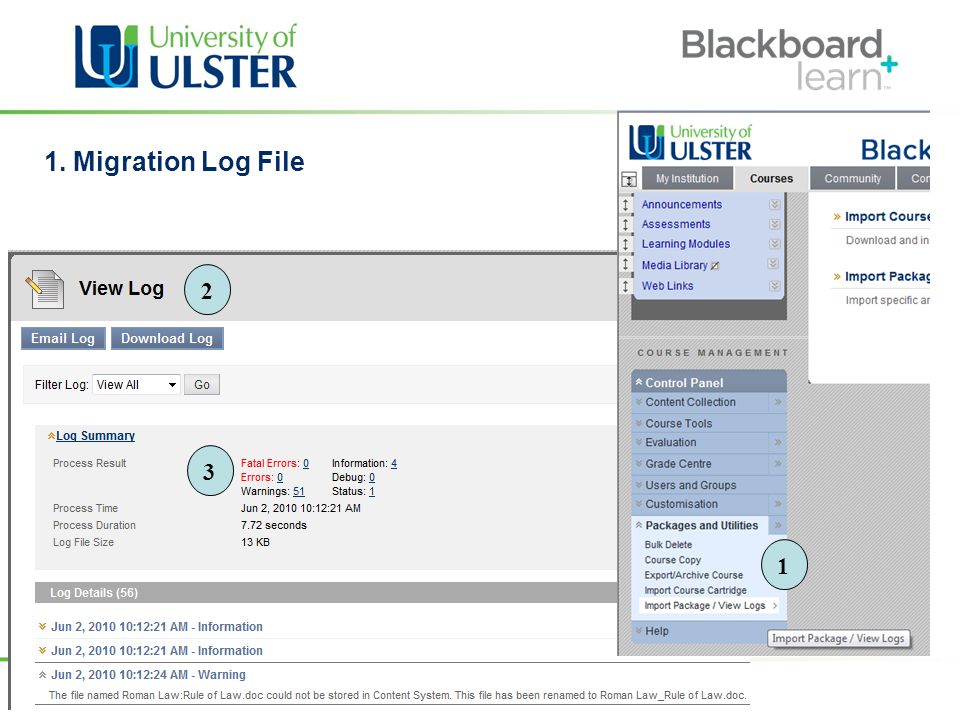
Task: Open the Import Course heading link
Action: pos(887,217)
